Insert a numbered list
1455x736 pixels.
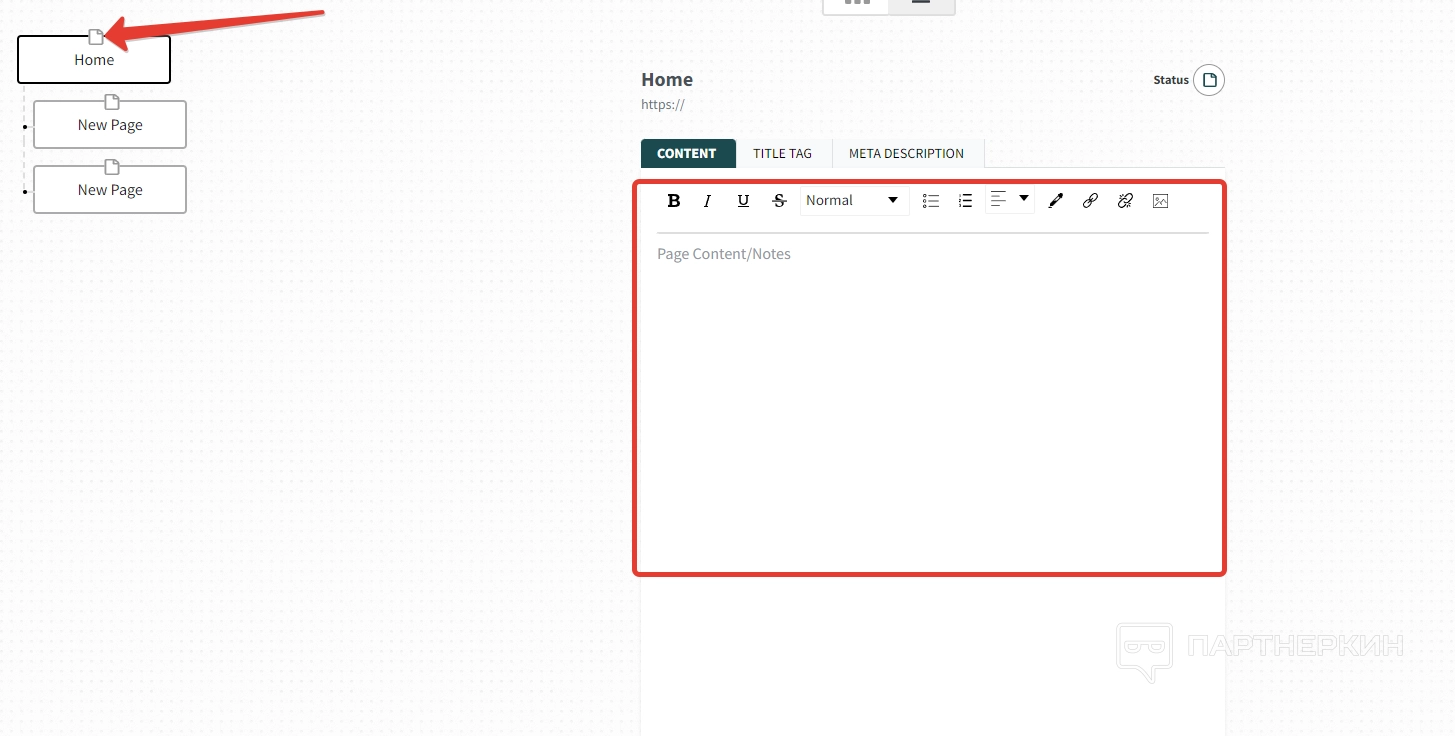click(x=965, y=201)
